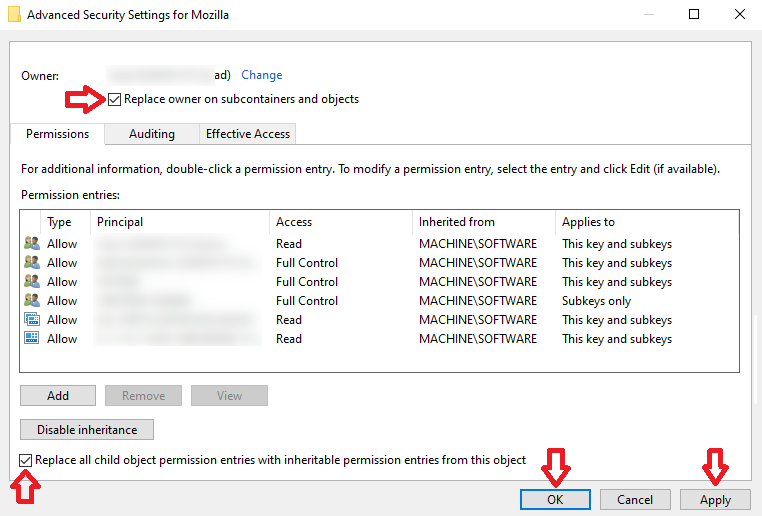Click the icon of the Subkeys only entry
Viewport: 762px width, 516px height.
[30, 301]
